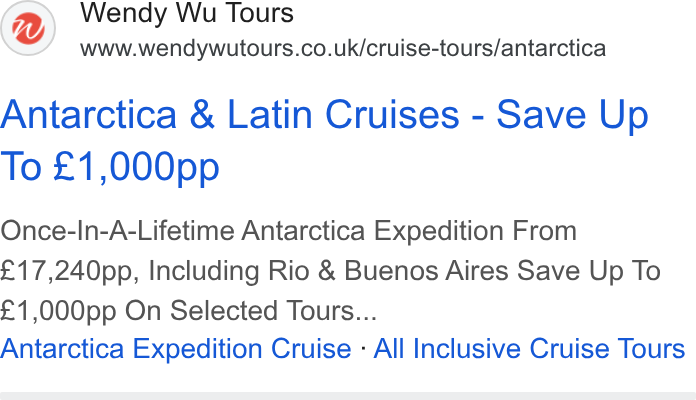
Task: Click the grey divider bar below the ad
Action: 348,396
